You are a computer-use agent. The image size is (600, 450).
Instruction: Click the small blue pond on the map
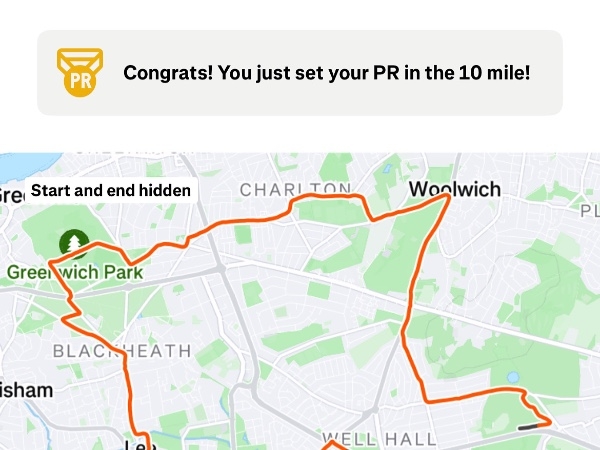pos(514,378)
